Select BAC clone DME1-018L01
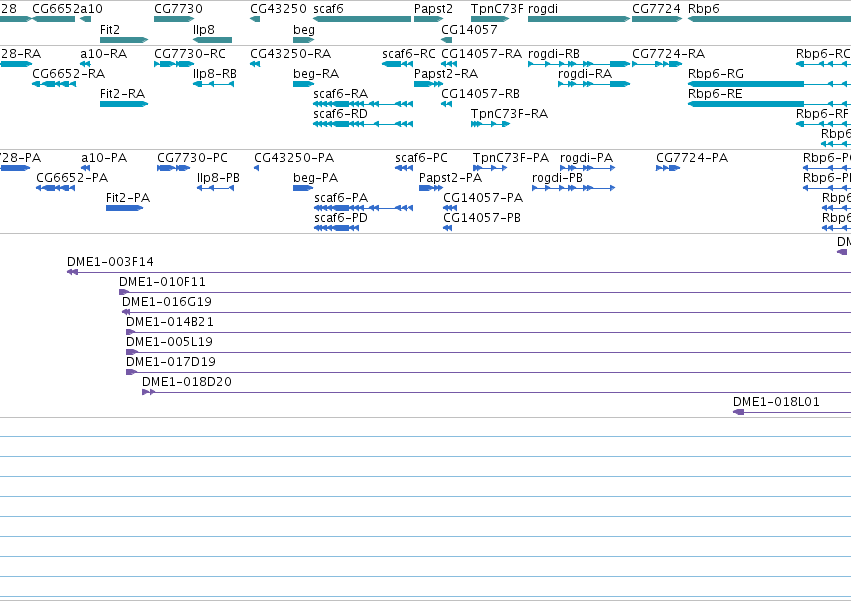 792,412
